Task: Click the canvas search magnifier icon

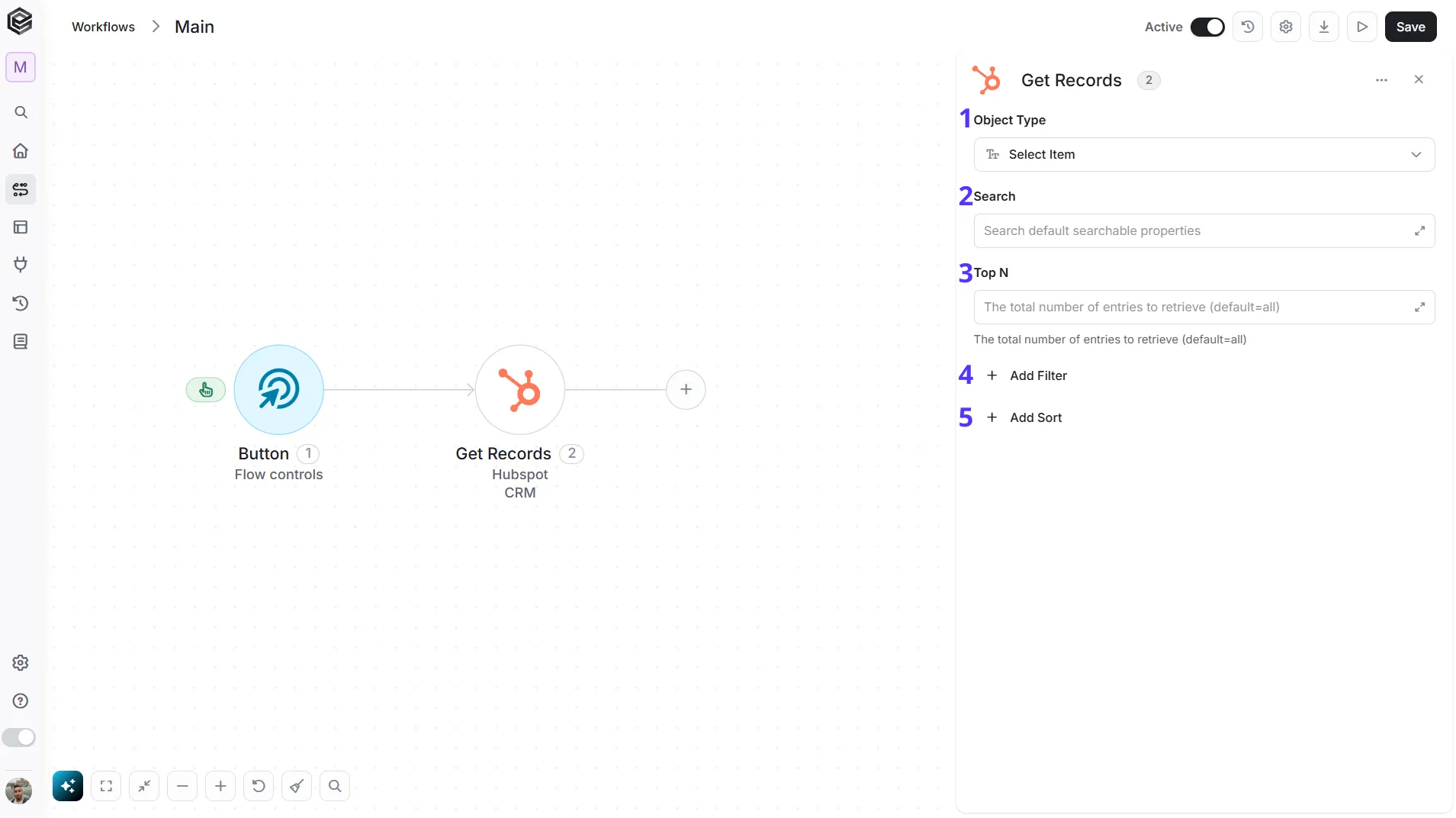Action: [x=335, y=786]
